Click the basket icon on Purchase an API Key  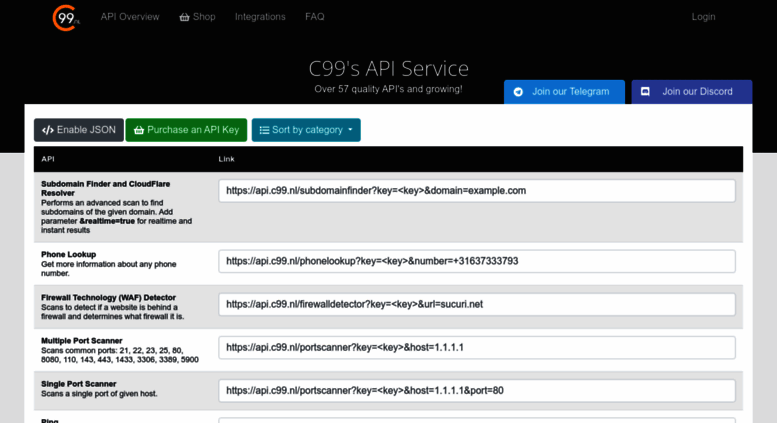coord(139,130)
